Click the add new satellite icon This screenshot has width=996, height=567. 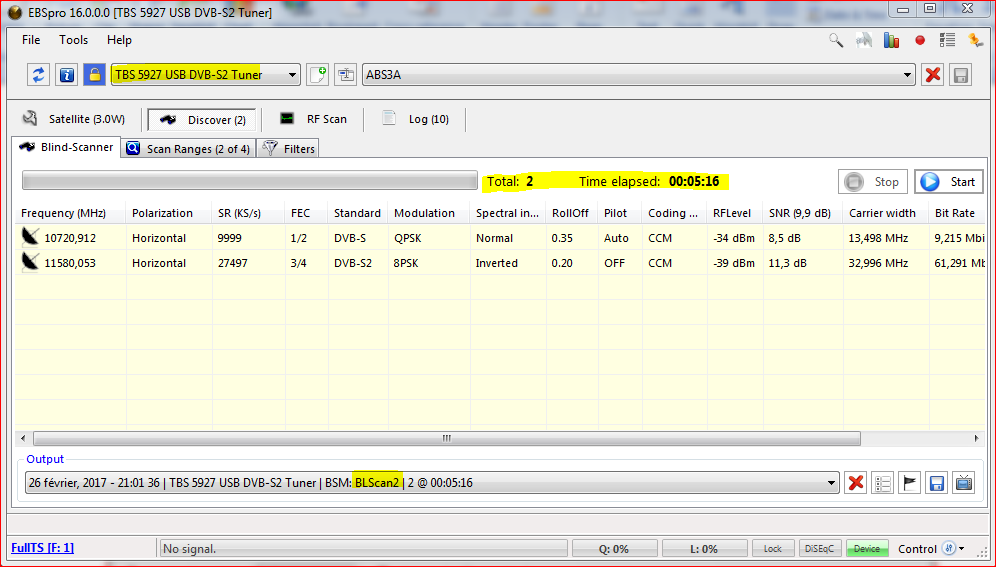(317, 75)
